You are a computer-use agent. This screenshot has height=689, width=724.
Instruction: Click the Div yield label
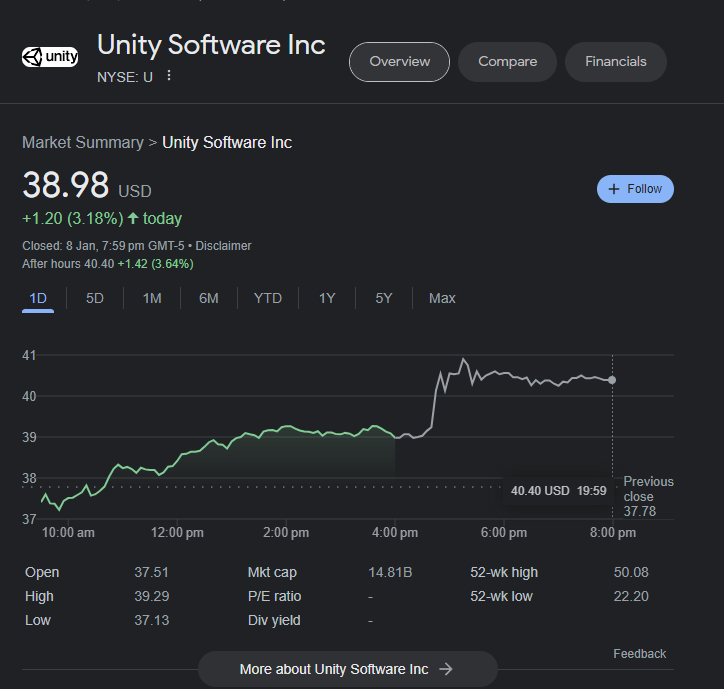pos(274,620)
